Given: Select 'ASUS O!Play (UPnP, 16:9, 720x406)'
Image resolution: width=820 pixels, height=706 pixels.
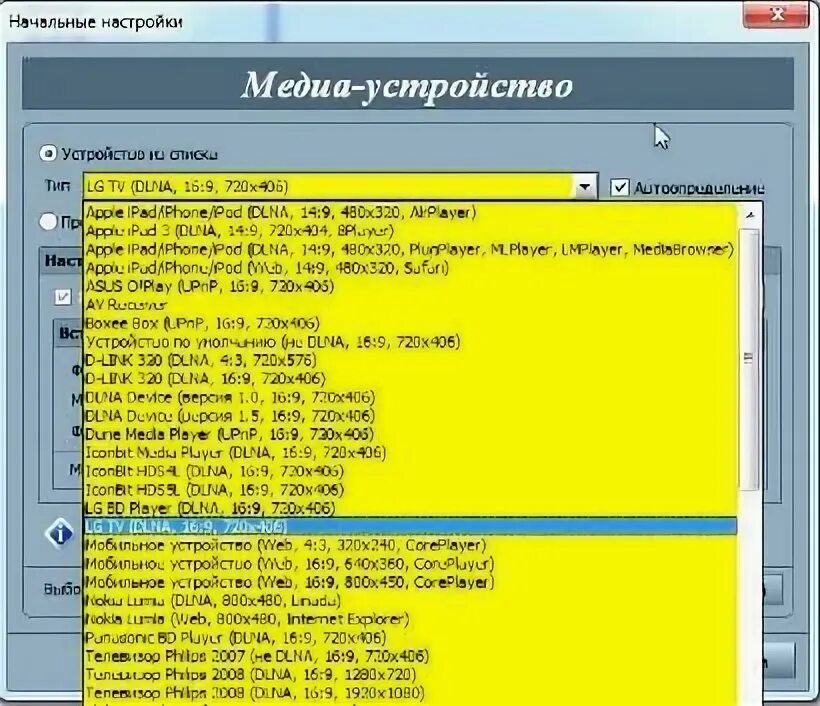Looking at the screenshot, I should coord(410,286).
